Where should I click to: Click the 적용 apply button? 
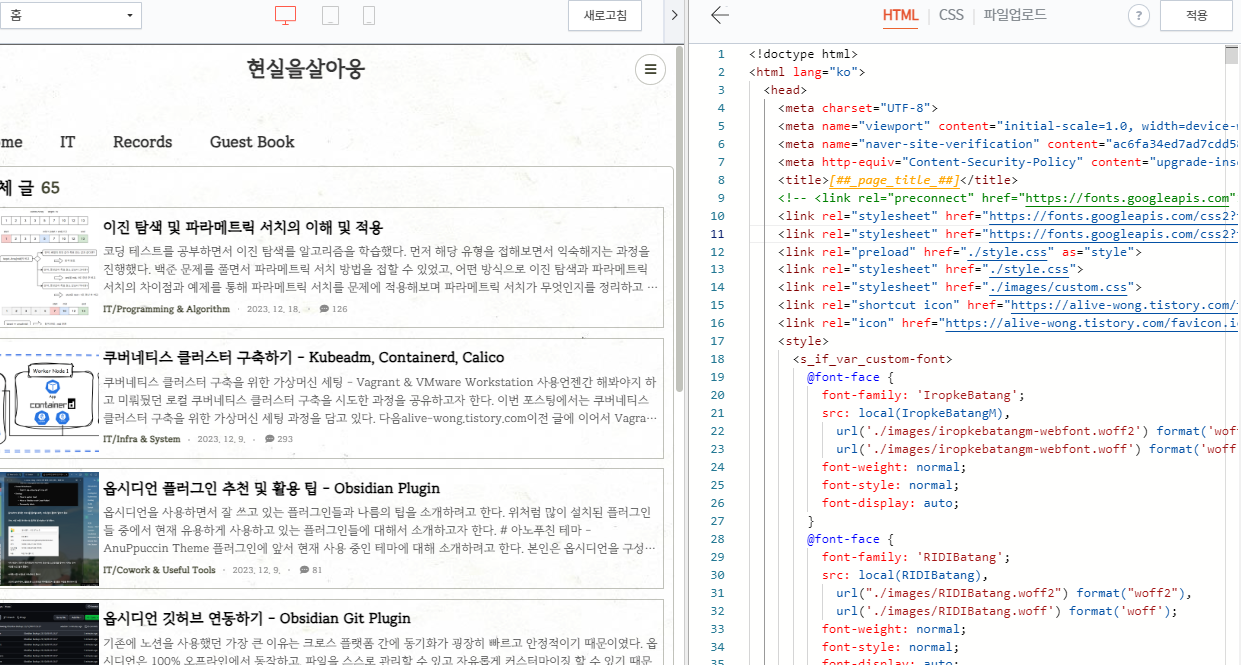pyautogui.click(x=1196, y=15)
